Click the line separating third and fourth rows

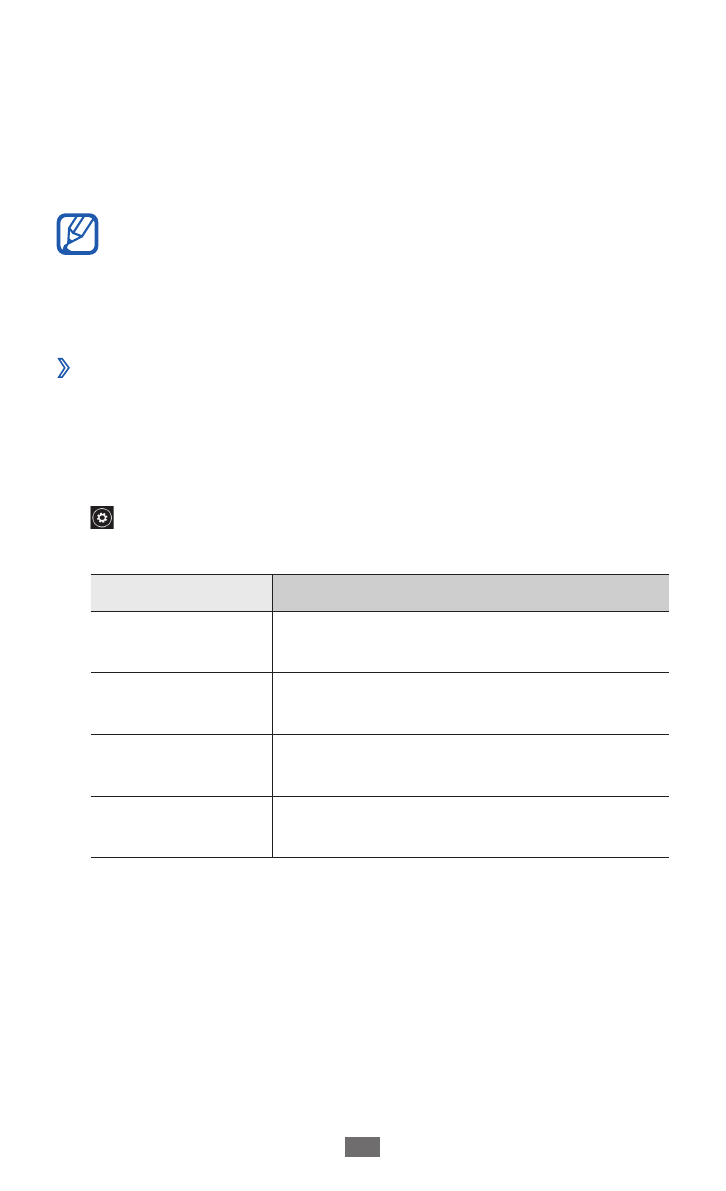pyautogui.click(x=379, y=796)
